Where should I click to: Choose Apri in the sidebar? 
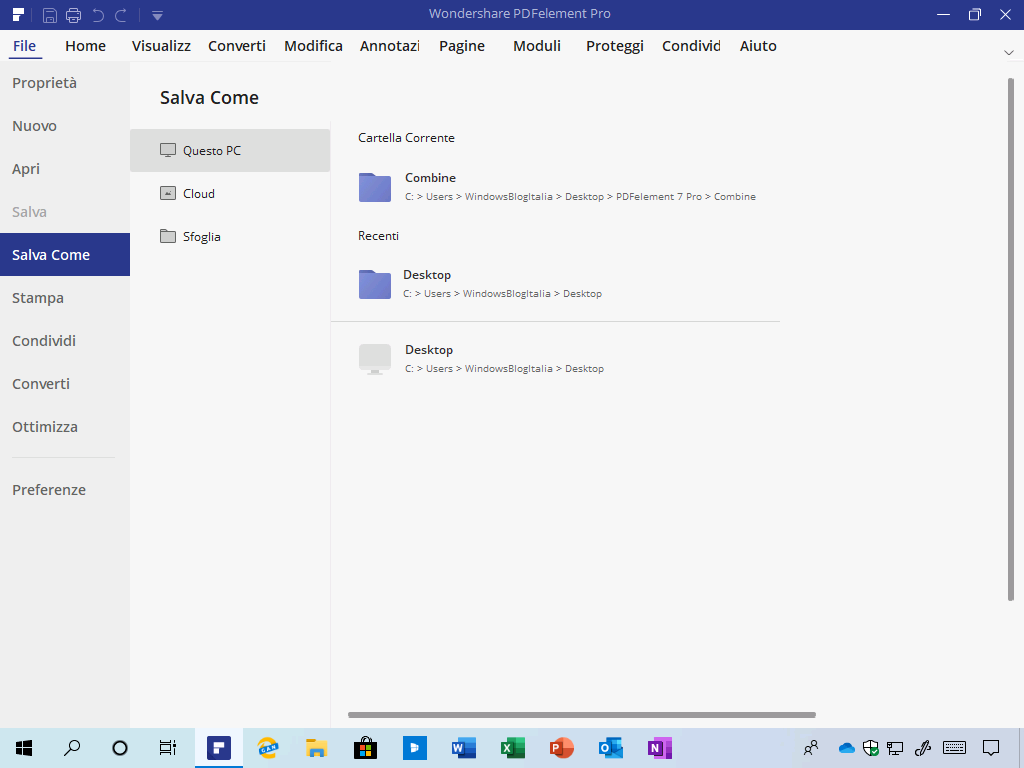(65, 169)
